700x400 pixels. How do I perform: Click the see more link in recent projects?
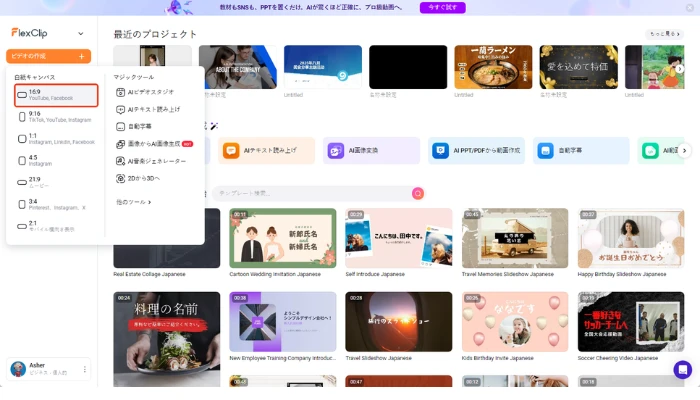[664, 34]
